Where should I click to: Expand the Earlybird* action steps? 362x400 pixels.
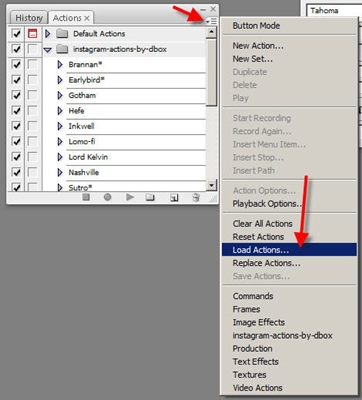coord(60,80)
